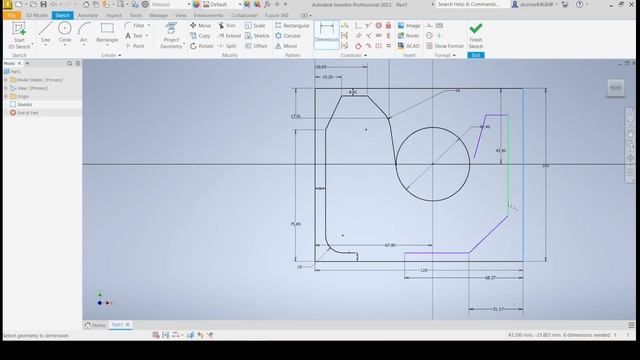Click Finish Sketch
The width and height of the screenshot is (640, 360).
point(476,36)
